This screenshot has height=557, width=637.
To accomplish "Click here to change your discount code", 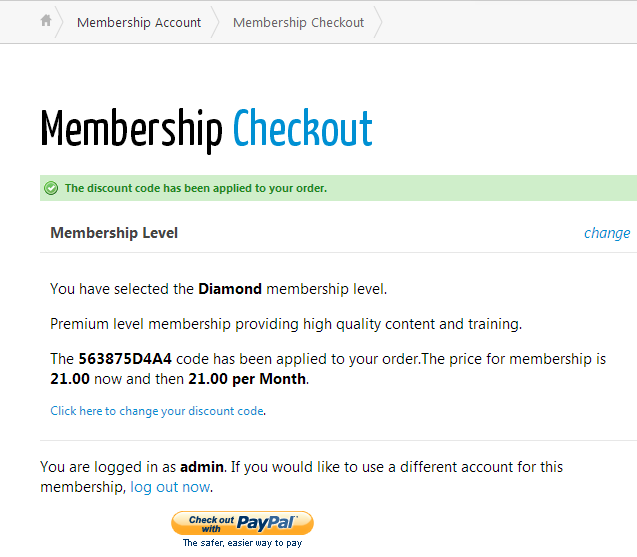I will click(x=157, y=411).
